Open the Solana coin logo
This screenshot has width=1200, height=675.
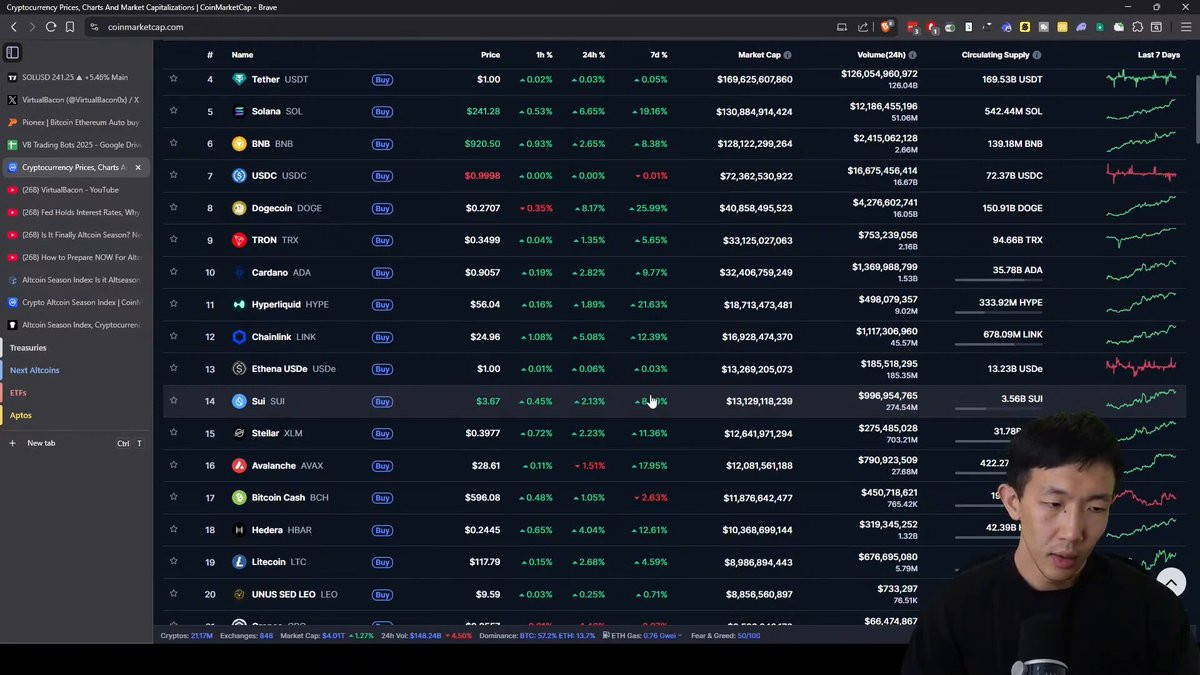[239, 111]
